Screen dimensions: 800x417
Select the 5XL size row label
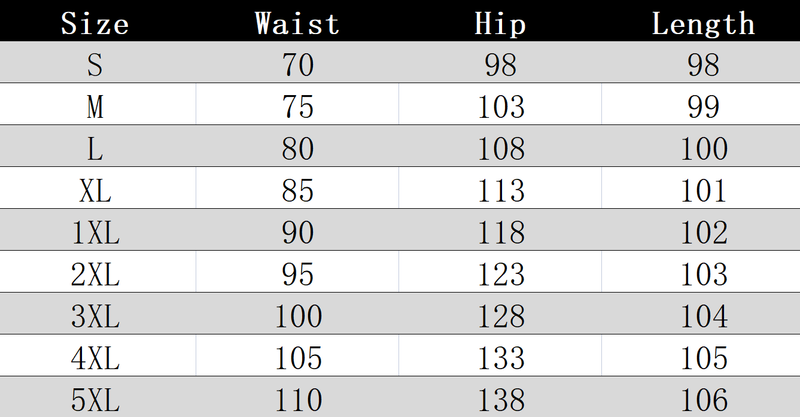pyautogui.click(x=96, y=397)
